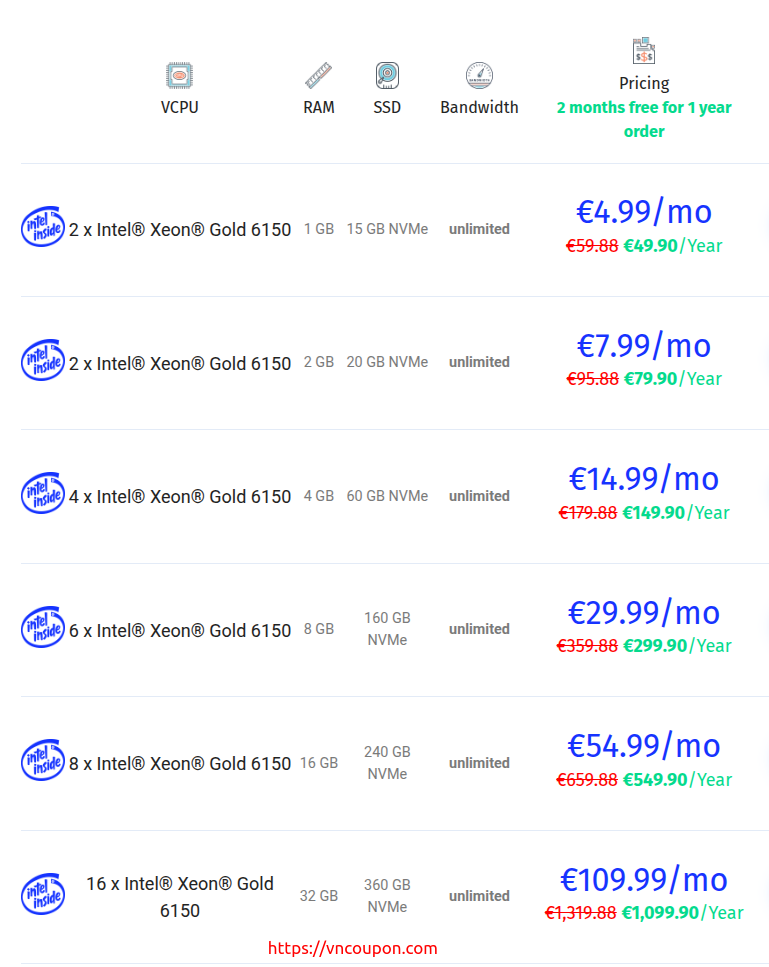Click the VCPU processor chip icon
Viewport: 769px width, 967px height.
pos(179,75)
